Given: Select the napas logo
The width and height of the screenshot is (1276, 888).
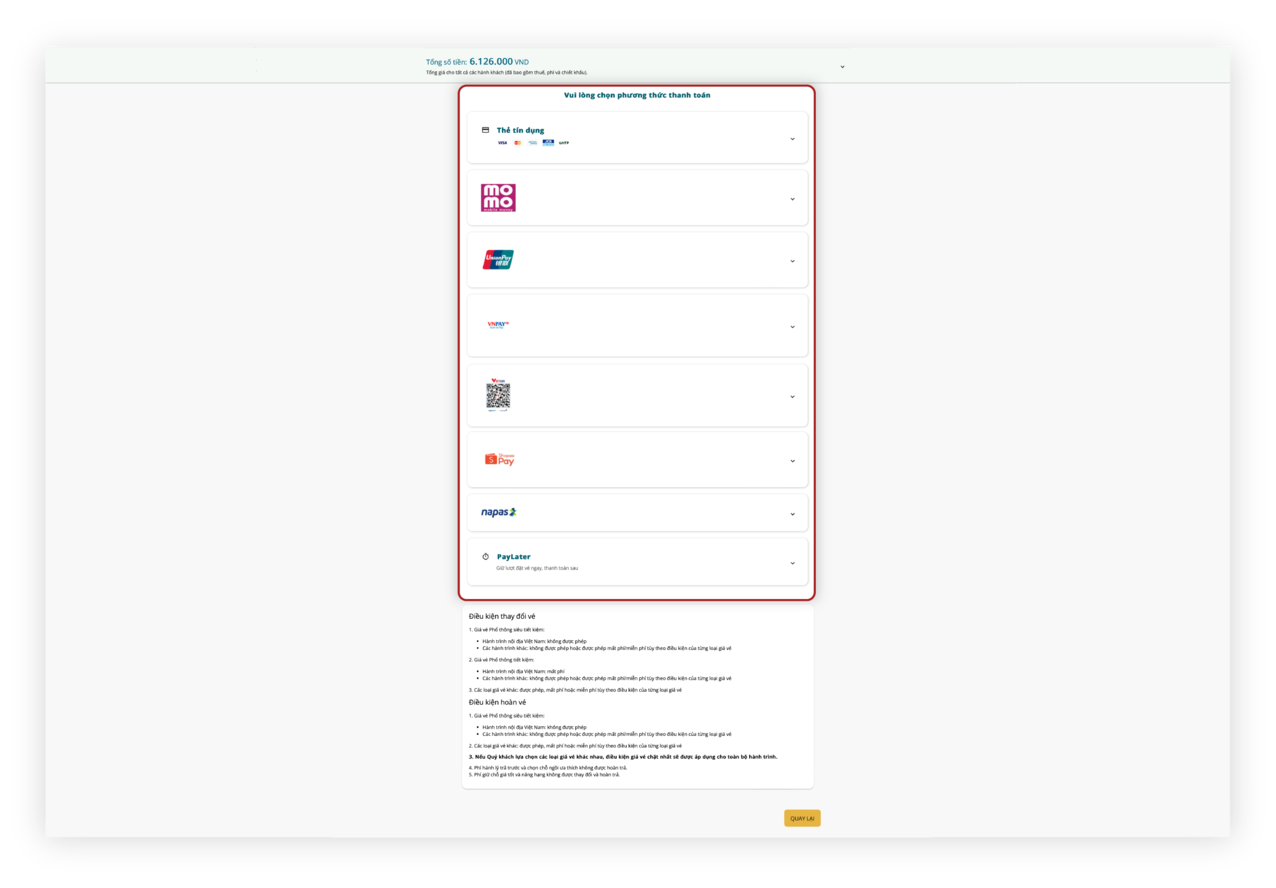Looking at the screenshot, I should tap(498, 512).
